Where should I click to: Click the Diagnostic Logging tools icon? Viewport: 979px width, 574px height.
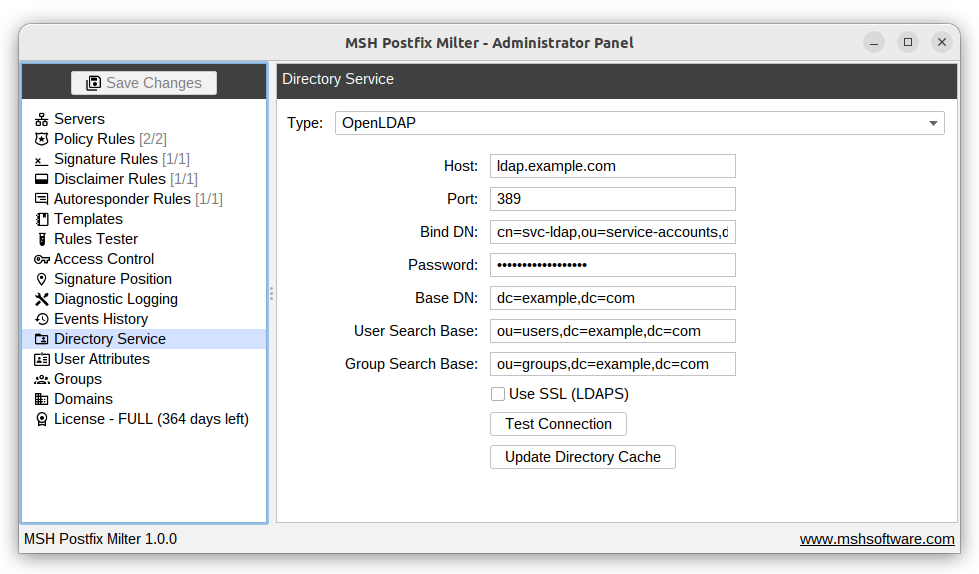click(x=41, y=299)
